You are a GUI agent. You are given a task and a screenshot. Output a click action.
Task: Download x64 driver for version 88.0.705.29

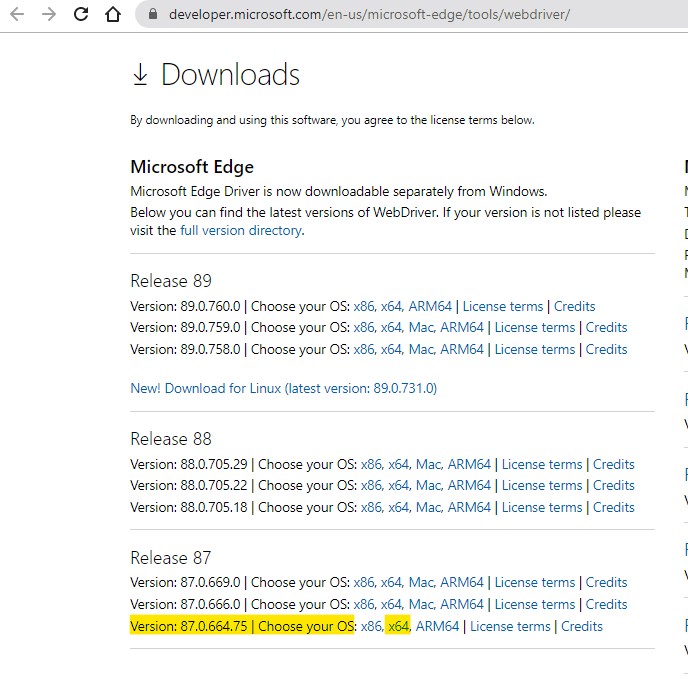point(399,464)
